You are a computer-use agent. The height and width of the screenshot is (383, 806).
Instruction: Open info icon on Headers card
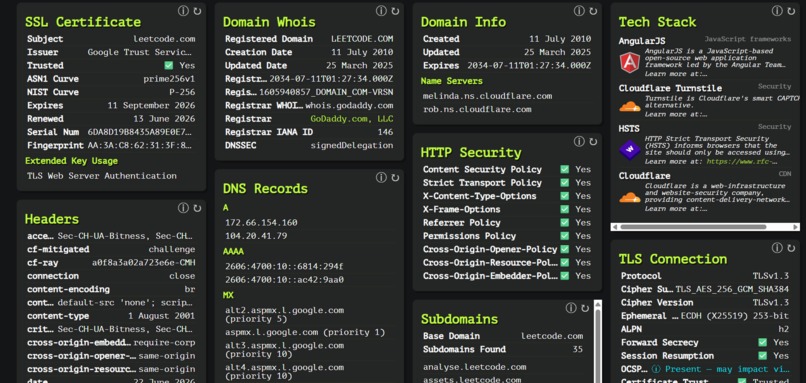[x=183, y=208]
